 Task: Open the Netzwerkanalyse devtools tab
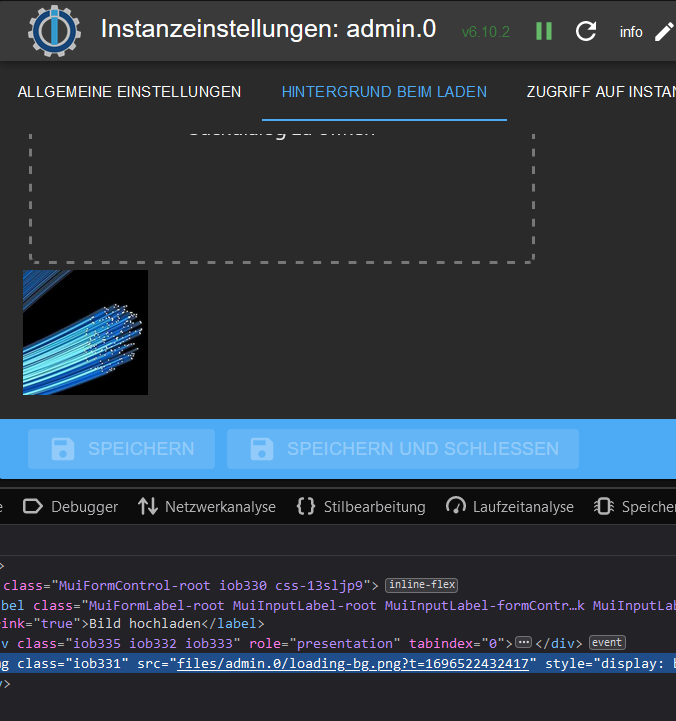pyautogui.click(x=207, y=507)
